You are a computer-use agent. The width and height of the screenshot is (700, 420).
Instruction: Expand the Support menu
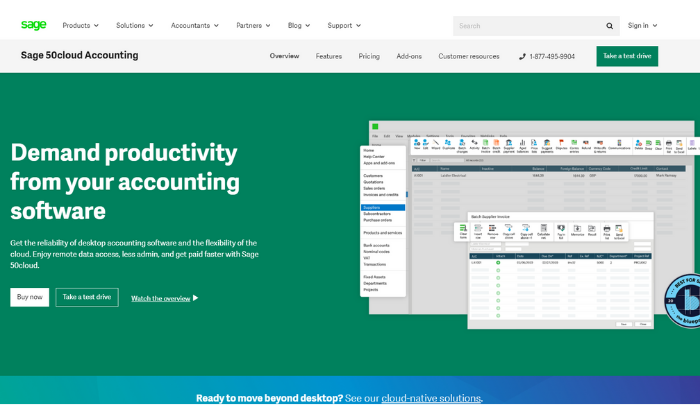(x=344, y=25)
